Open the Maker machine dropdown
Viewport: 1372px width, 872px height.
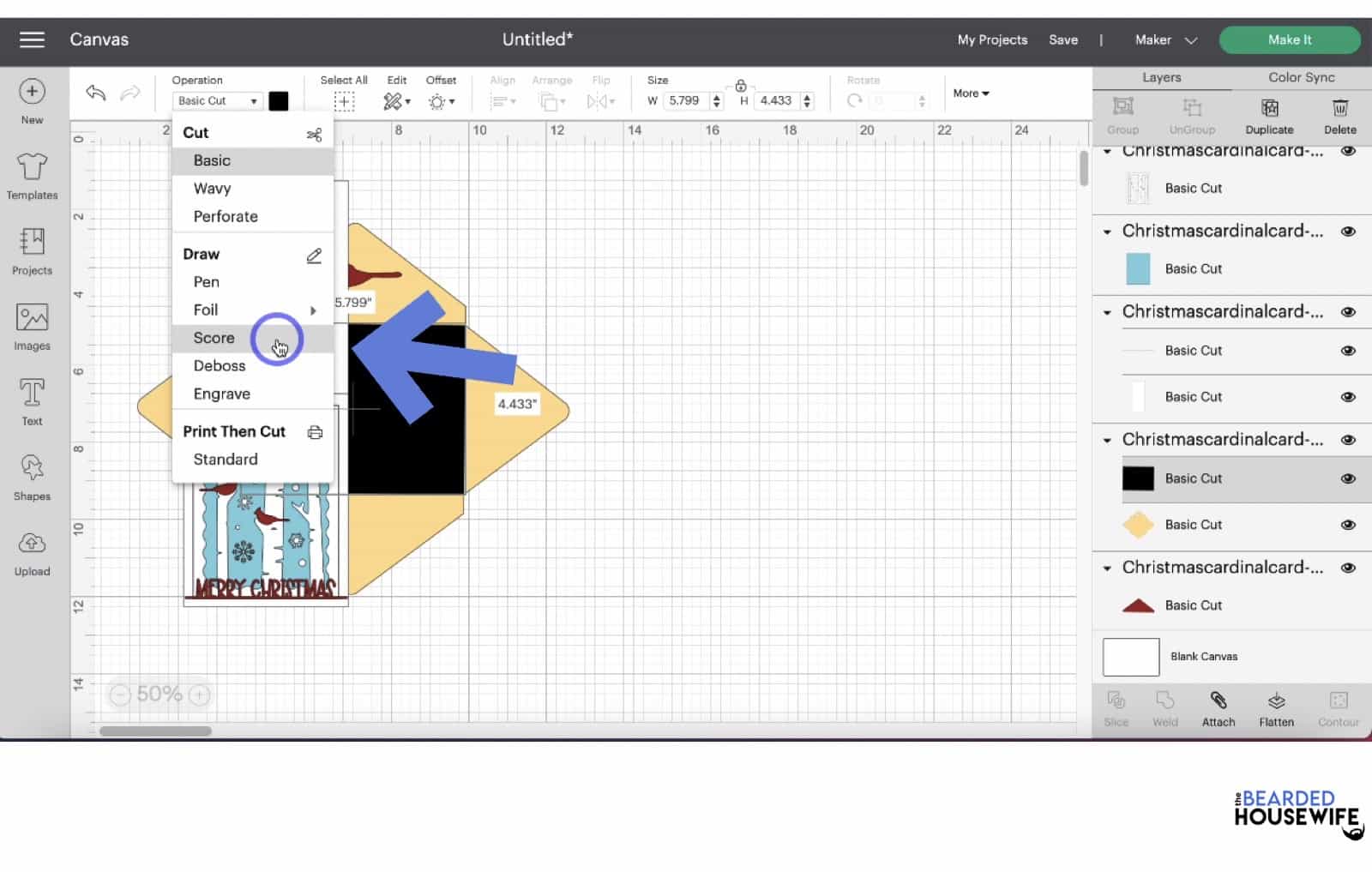pos(1165,40)
